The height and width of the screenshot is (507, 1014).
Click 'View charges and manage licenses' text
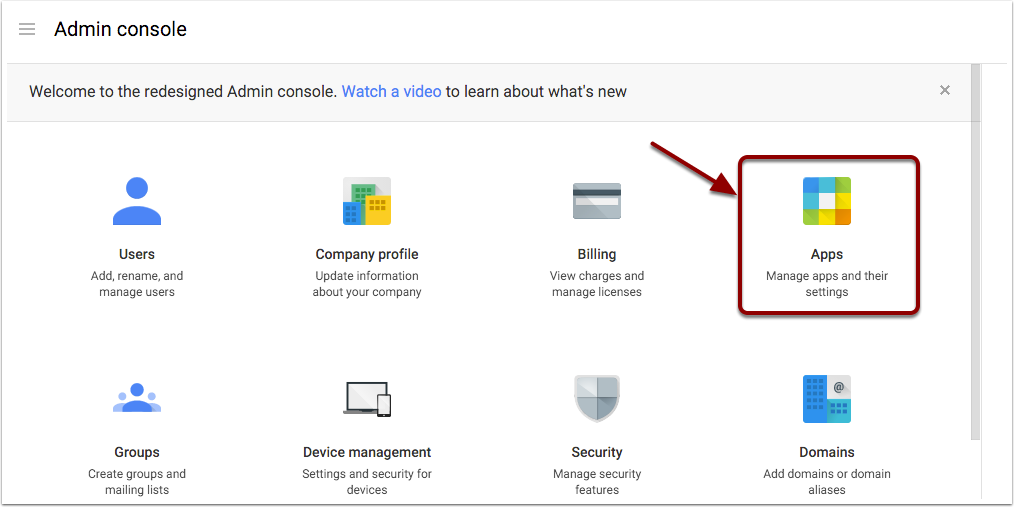click(x=597, y=284)
